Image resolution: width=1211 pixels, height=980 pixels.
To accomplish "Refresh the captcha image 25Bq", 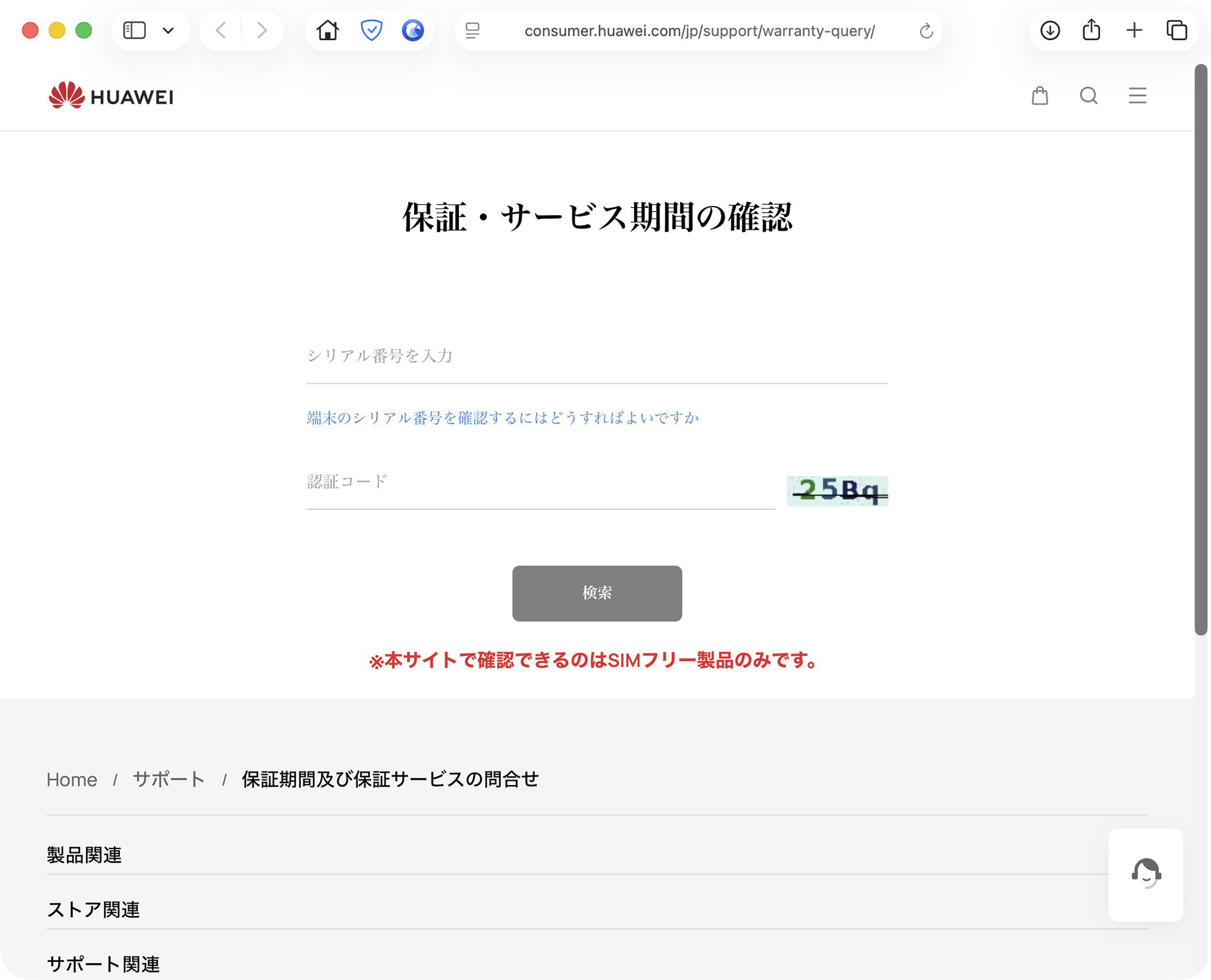I will pyautogui.click(x=837, y=491).
